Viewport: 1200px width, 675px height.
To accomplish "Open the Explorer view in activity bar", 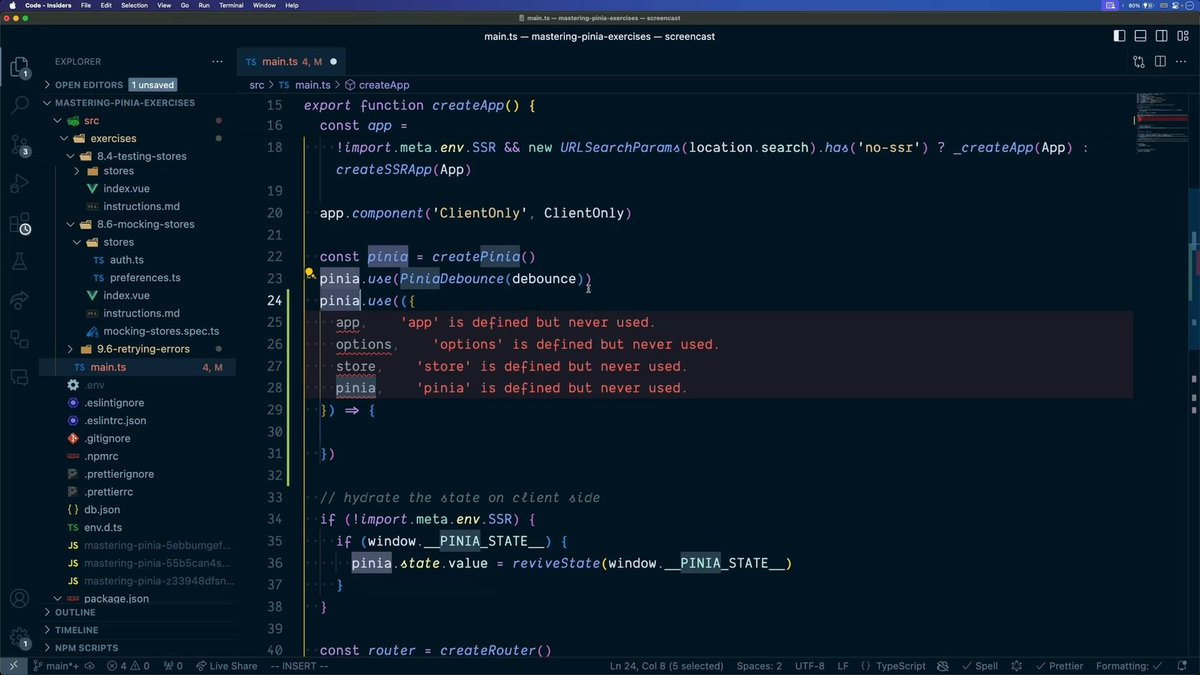I will point(19,67).
